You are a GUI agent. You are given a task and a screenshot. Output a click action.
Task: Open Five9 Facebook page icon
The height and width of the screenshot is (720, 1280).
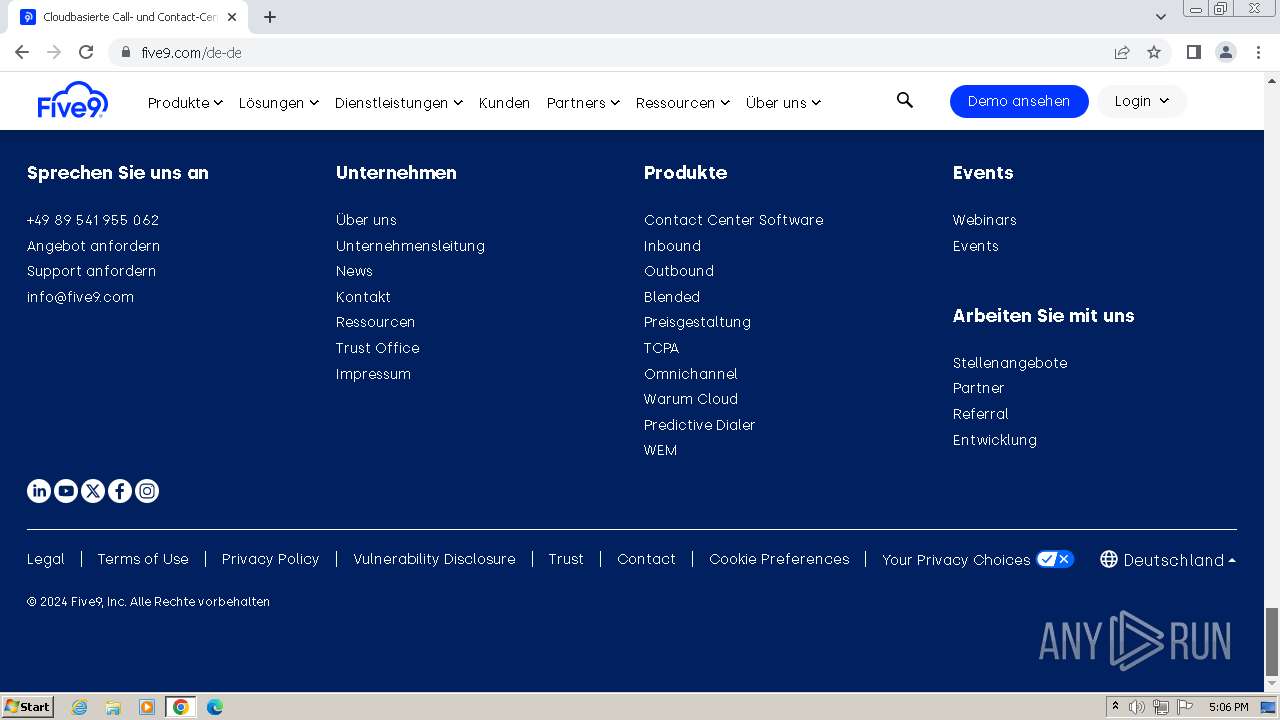(x=120, y=491)
